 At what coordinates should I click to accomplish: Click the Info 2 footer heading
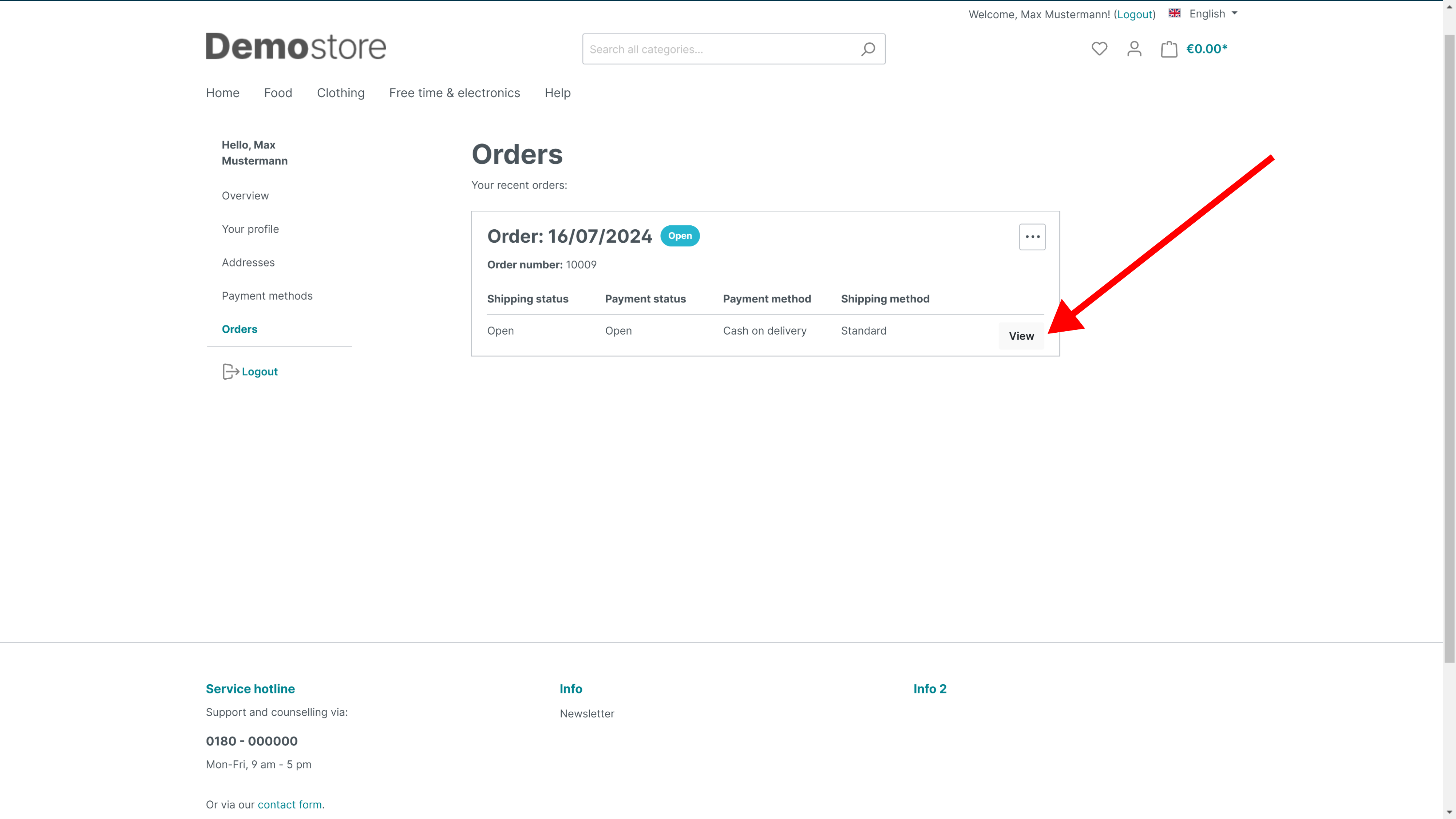930,688
